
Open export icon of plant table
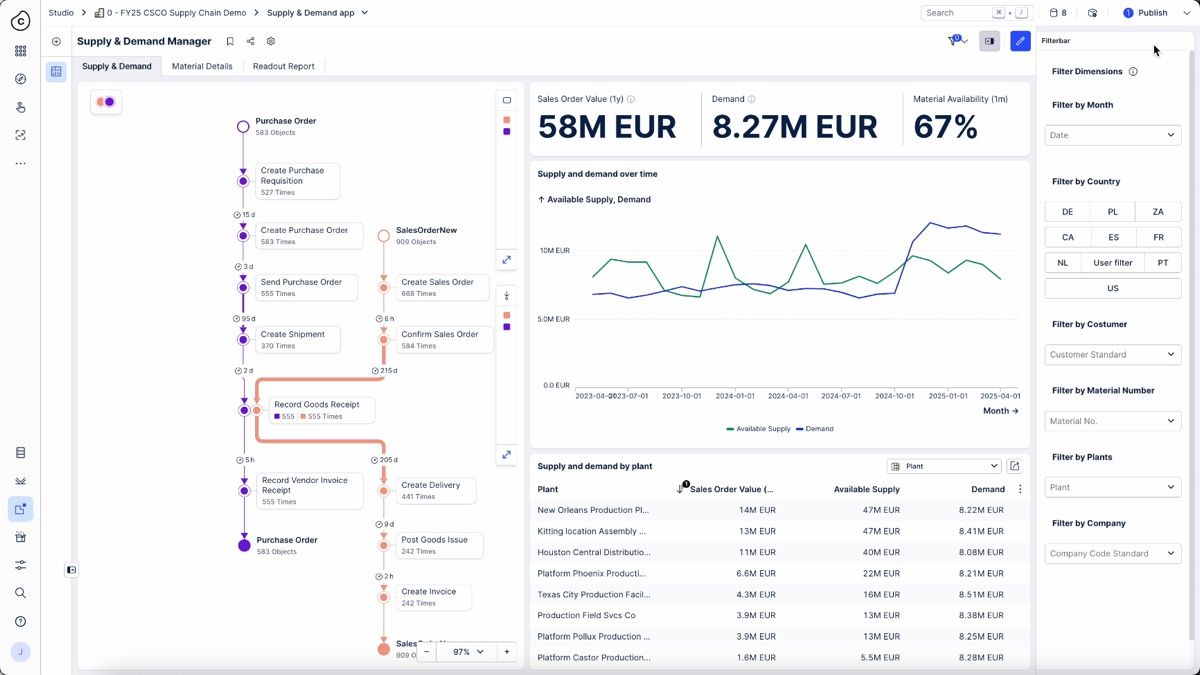tap(1015, 466)
